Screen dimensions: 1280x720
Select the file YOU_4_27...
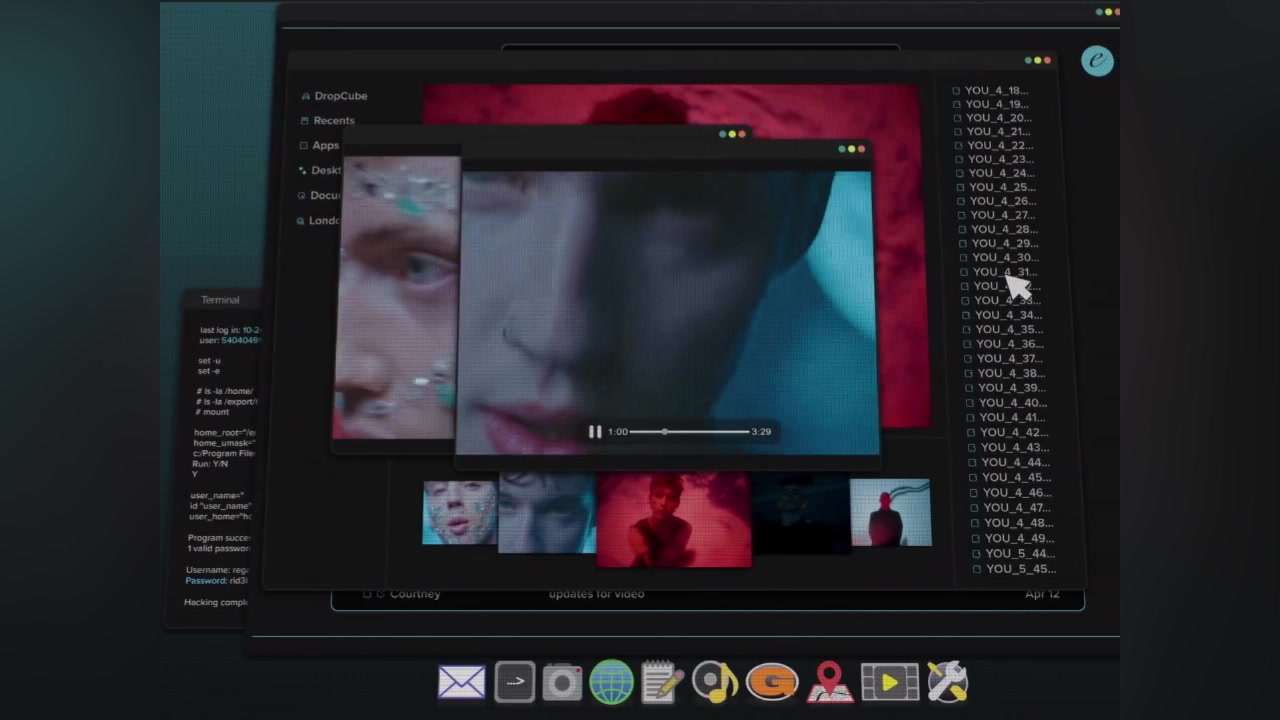coord(1003,215)
